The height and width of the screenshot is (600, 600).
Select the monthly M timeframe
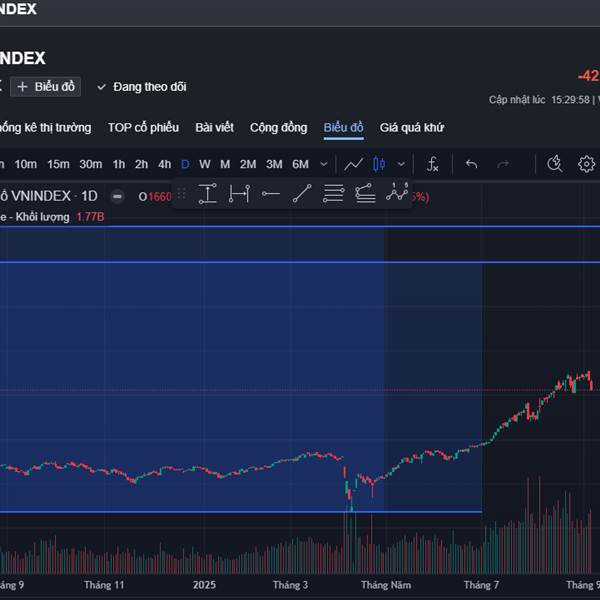(x=225, y=165)
